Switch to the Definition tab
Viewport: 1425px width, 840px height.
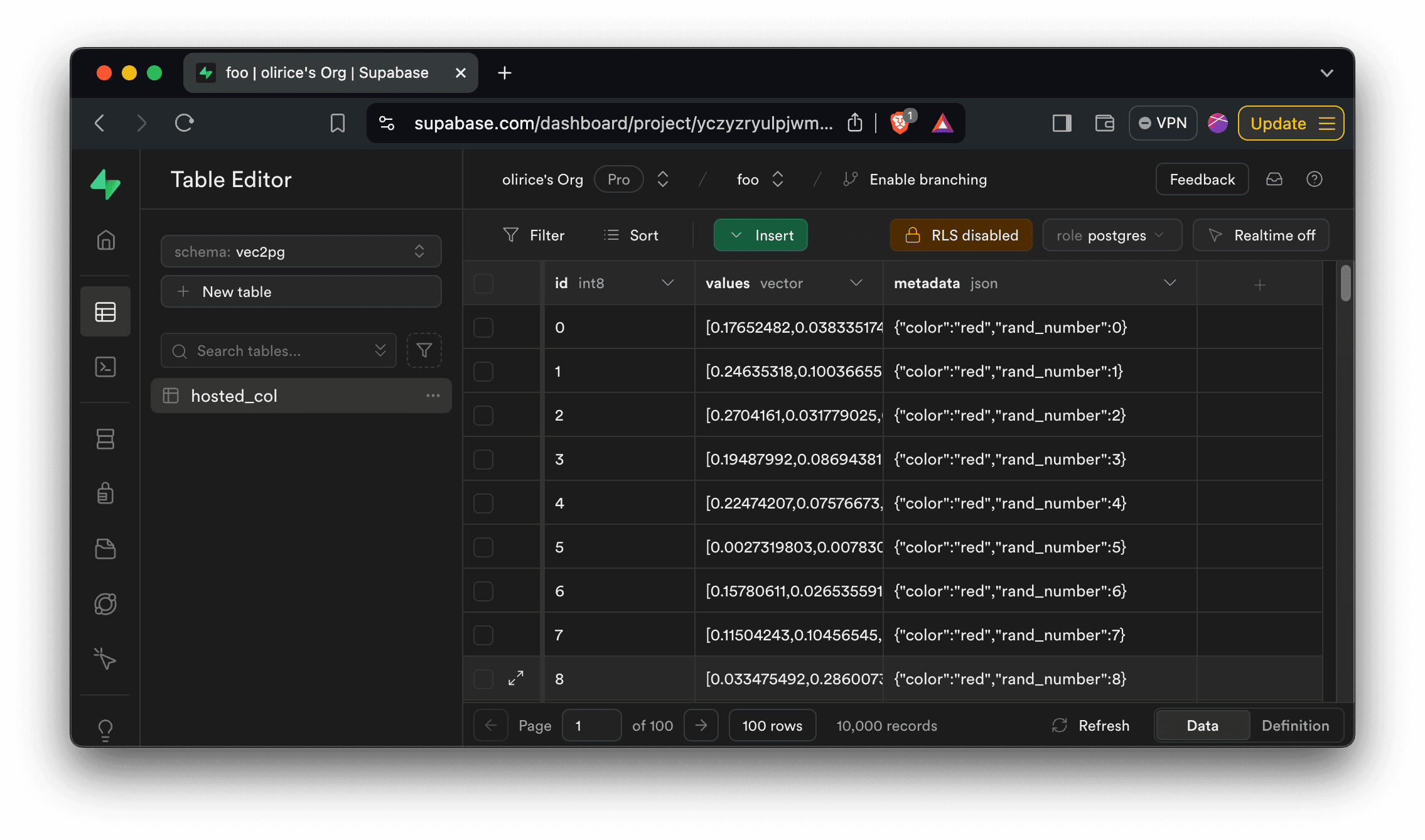[1295, 726]
